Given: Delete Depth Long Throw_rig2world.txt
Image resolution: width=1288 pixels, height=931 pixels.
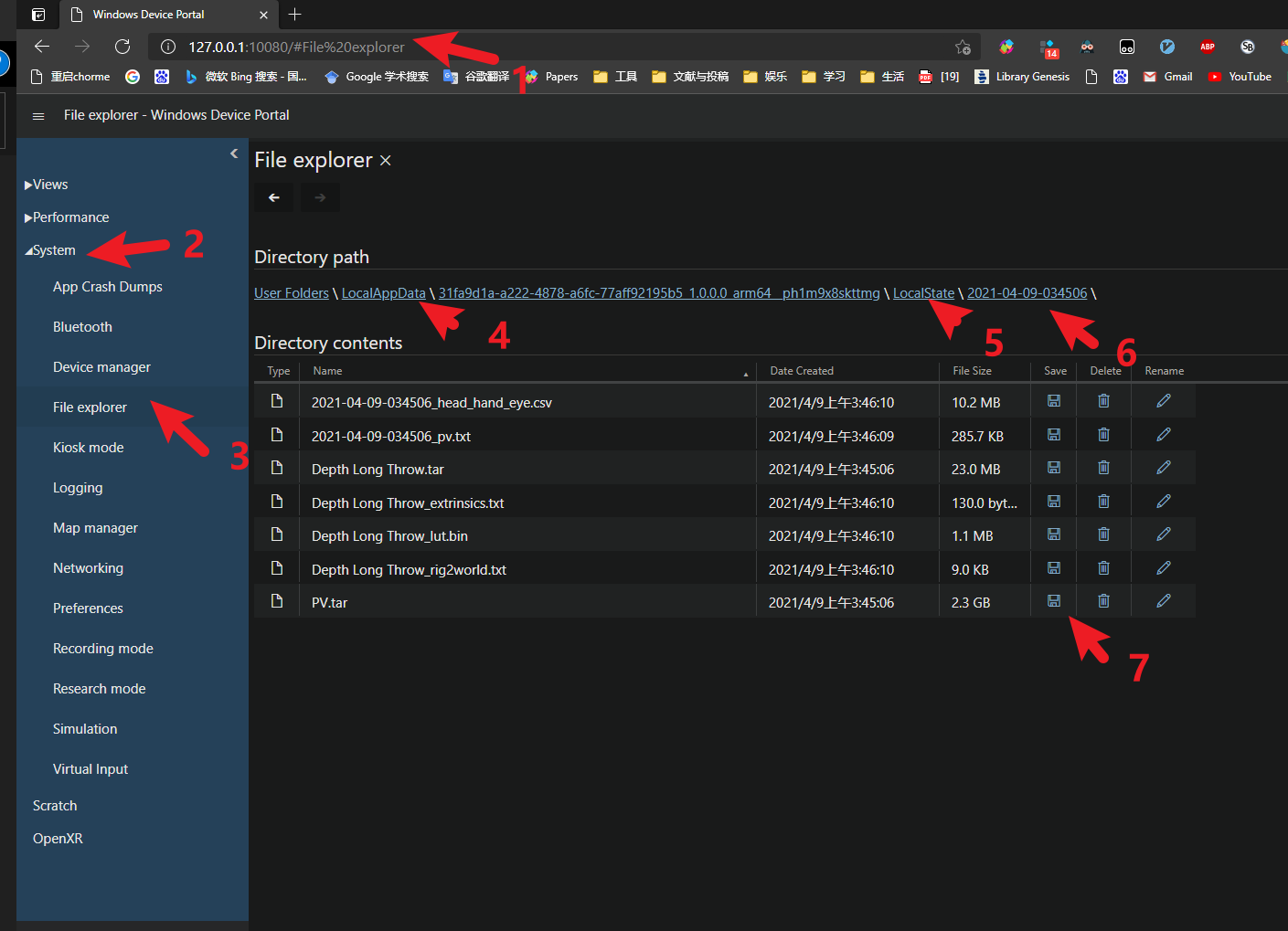Looking at the screenshot, I should tap(1103, 568).
